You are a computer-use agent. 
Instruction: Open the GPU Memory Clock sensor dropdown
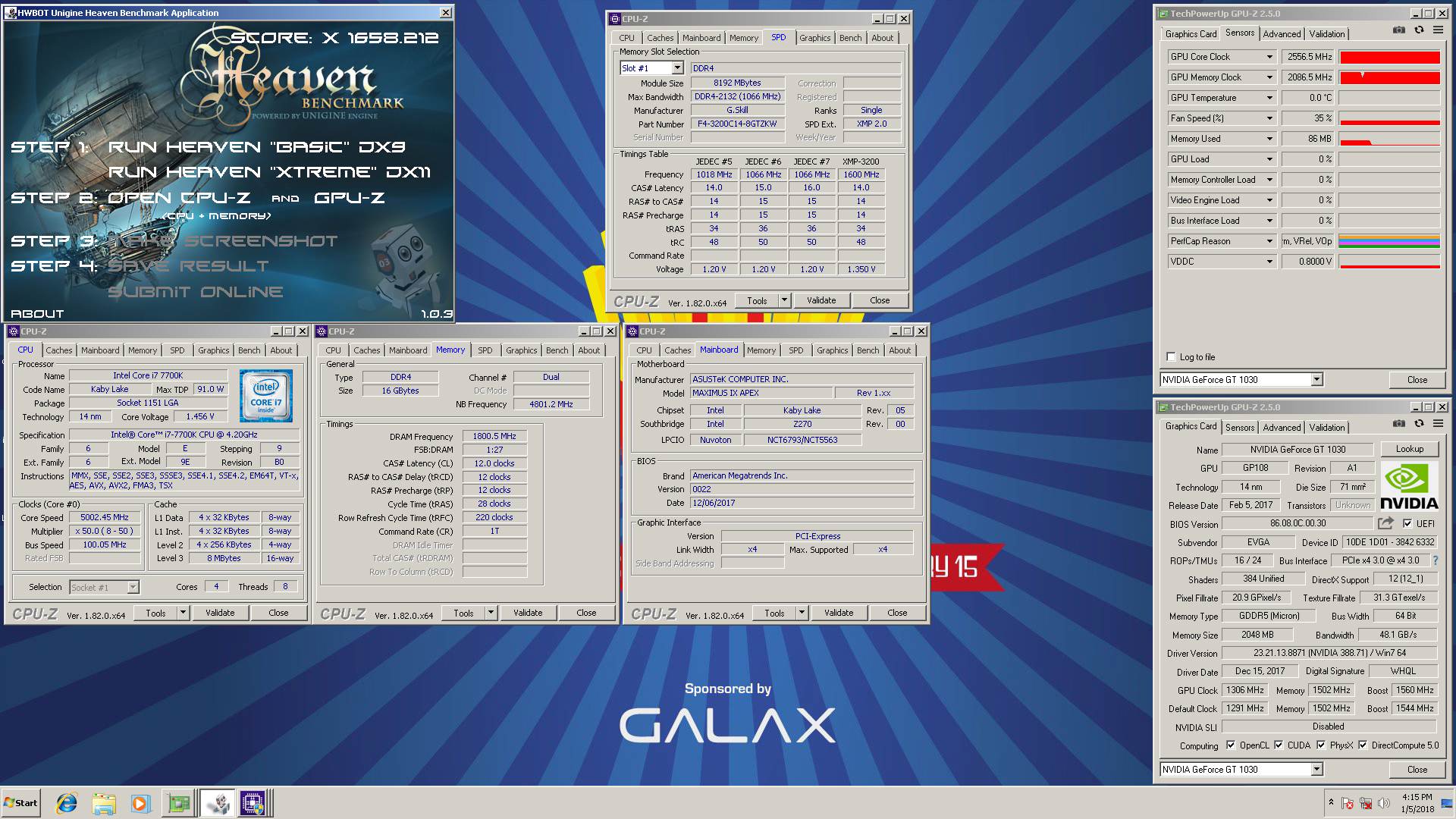(1269, 77)
